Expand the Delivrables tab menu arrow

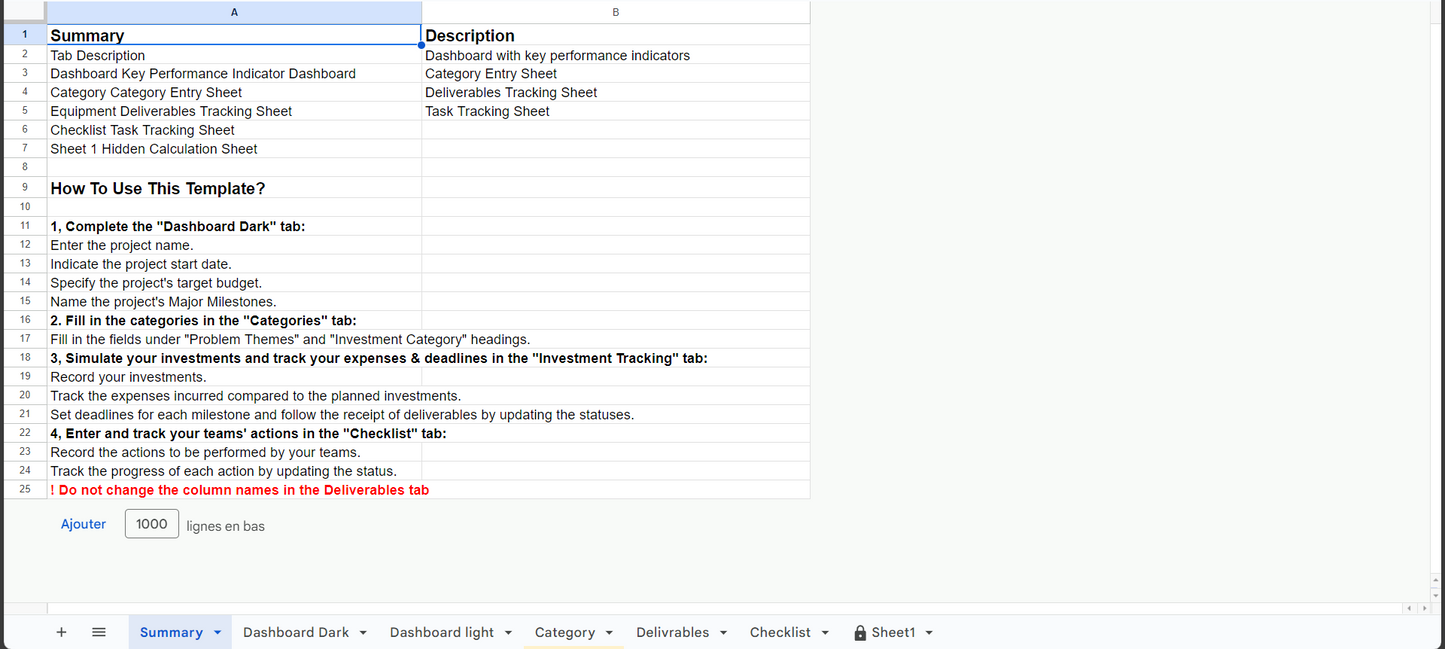tap(723, 633)
